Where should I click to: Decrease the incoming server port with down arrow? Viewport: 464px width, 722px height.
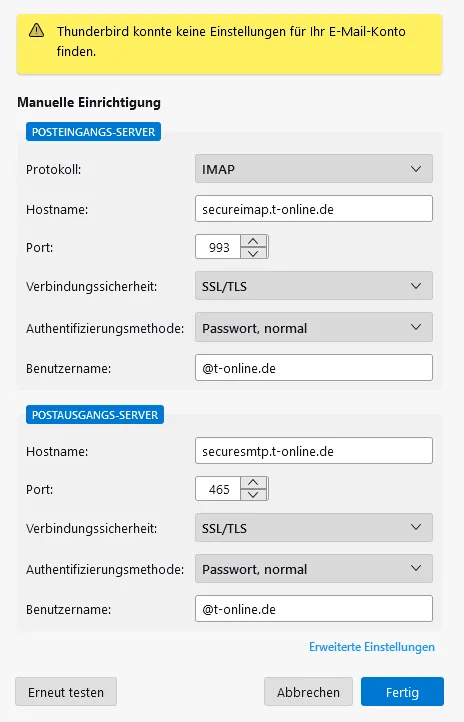[253, 253]
